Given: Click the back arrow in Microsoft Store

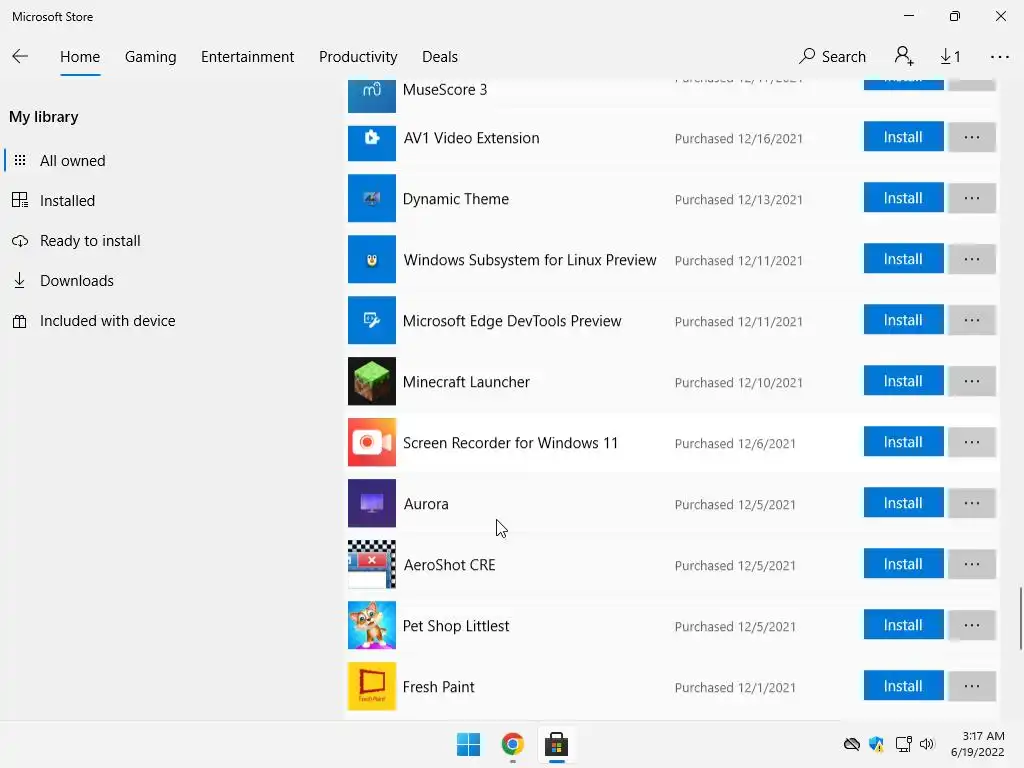Looking at the screenshot, I should (x=20, y=57).
